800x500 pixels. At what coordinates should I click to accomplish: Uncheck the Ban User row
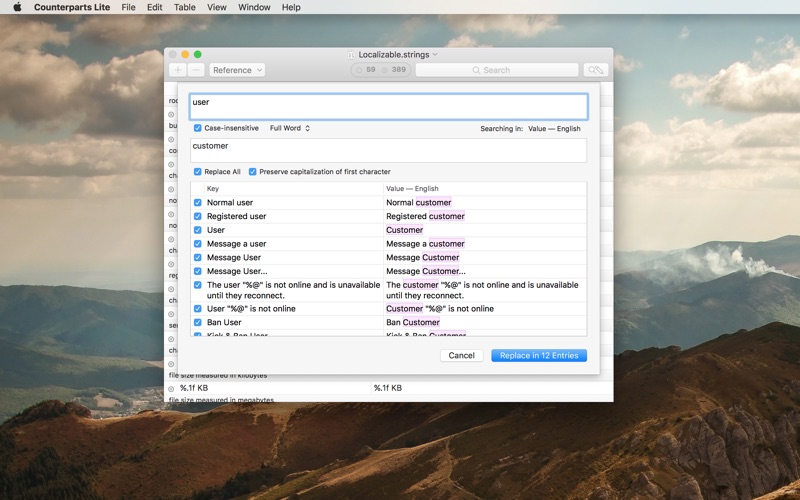pos(197,322)
